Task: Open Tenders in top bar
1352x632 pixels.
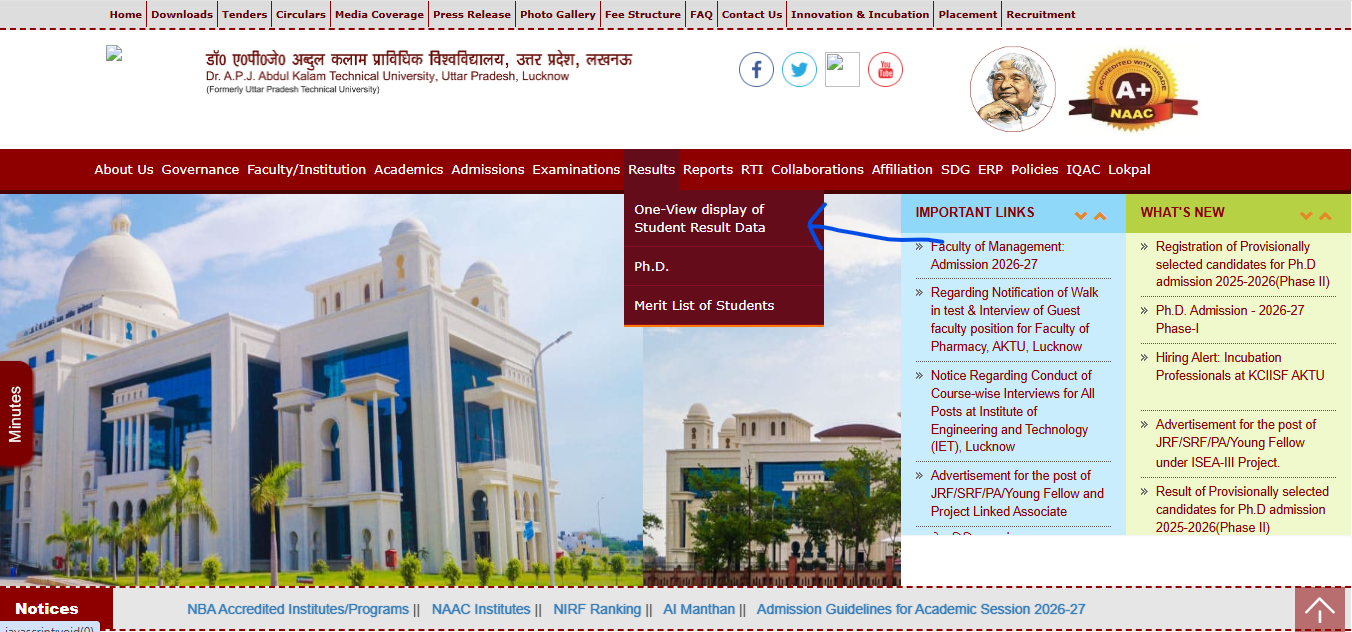Action: click(244, 14)
